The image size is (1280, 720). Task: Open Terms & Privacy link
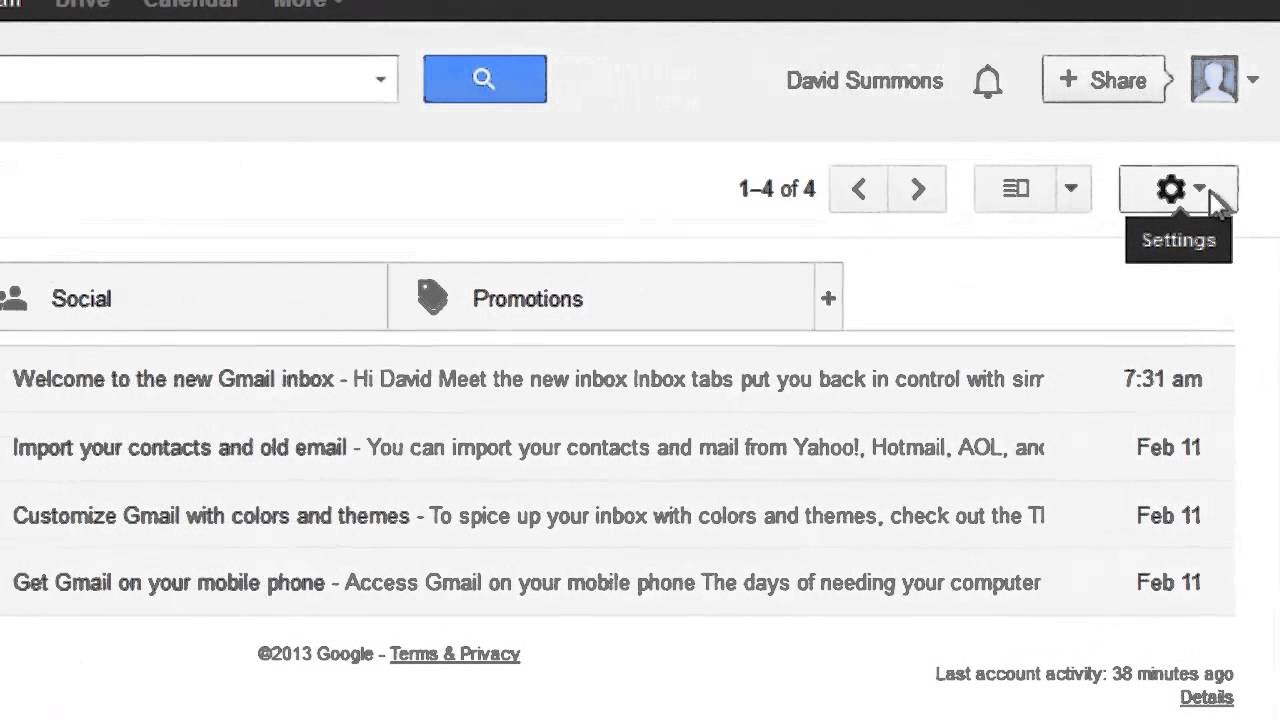point(454,654)
